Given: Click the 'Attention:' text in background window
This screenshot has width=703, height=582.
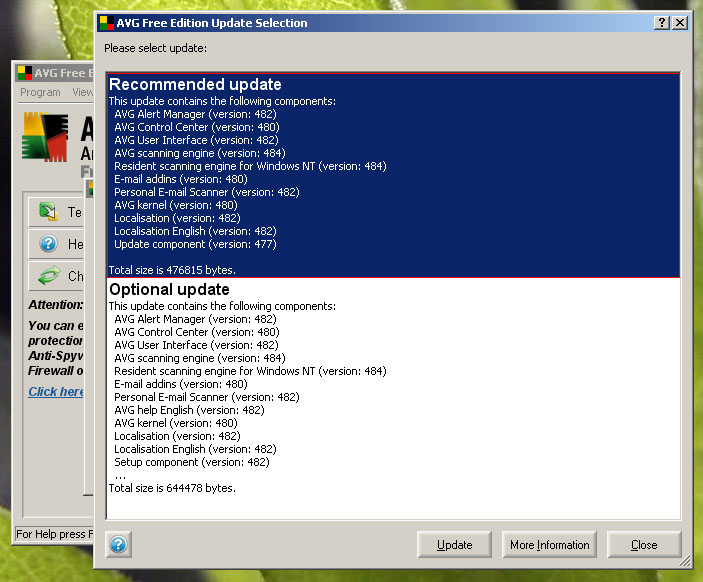Looking at the screenshot, I should pos(56,304).
